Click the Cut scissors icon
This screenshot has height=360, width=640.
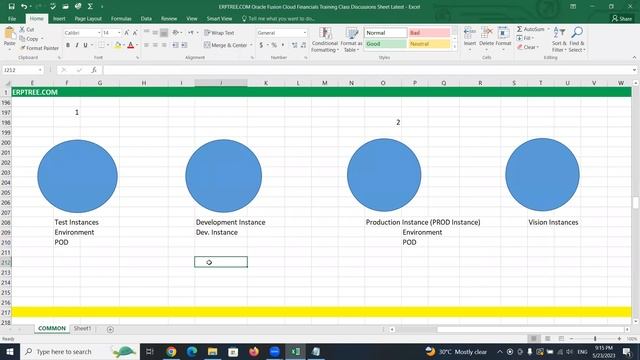(x=22, y=29)
